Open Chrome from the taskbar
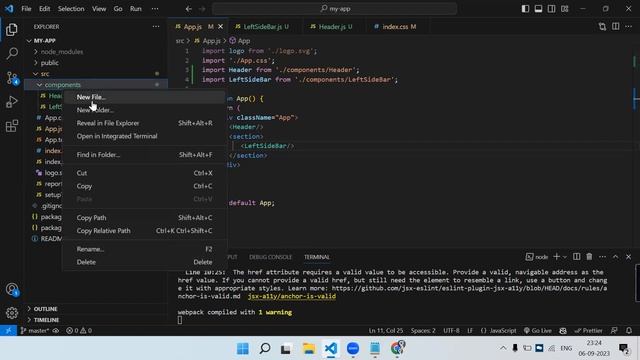The width and height of the screenshot is (640, 360). click(397, 348)
